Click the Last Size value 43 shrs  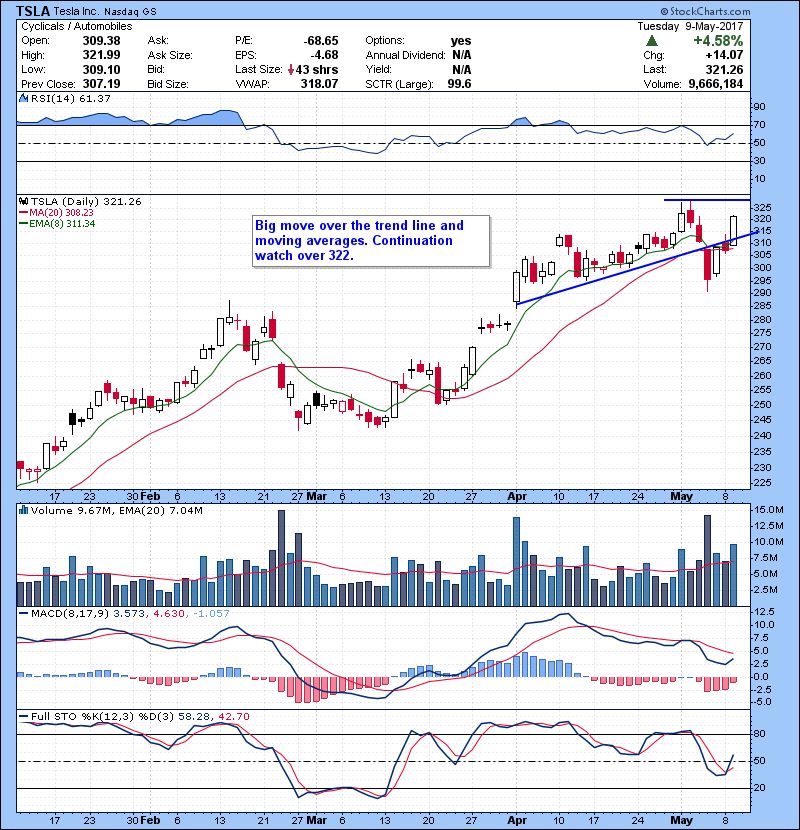317,70
